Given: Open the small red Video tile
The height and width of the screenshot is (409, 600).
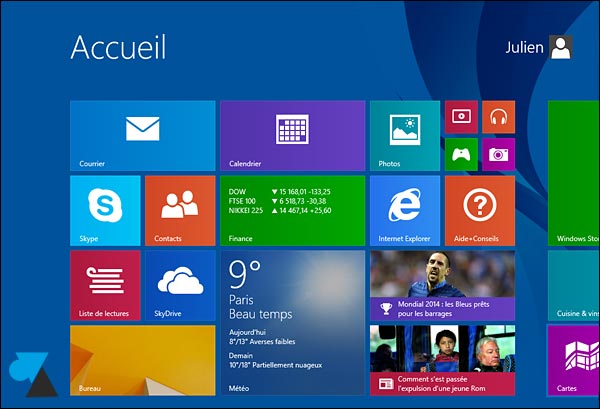Looking at the screenshot, I should (x=461, y=117).
